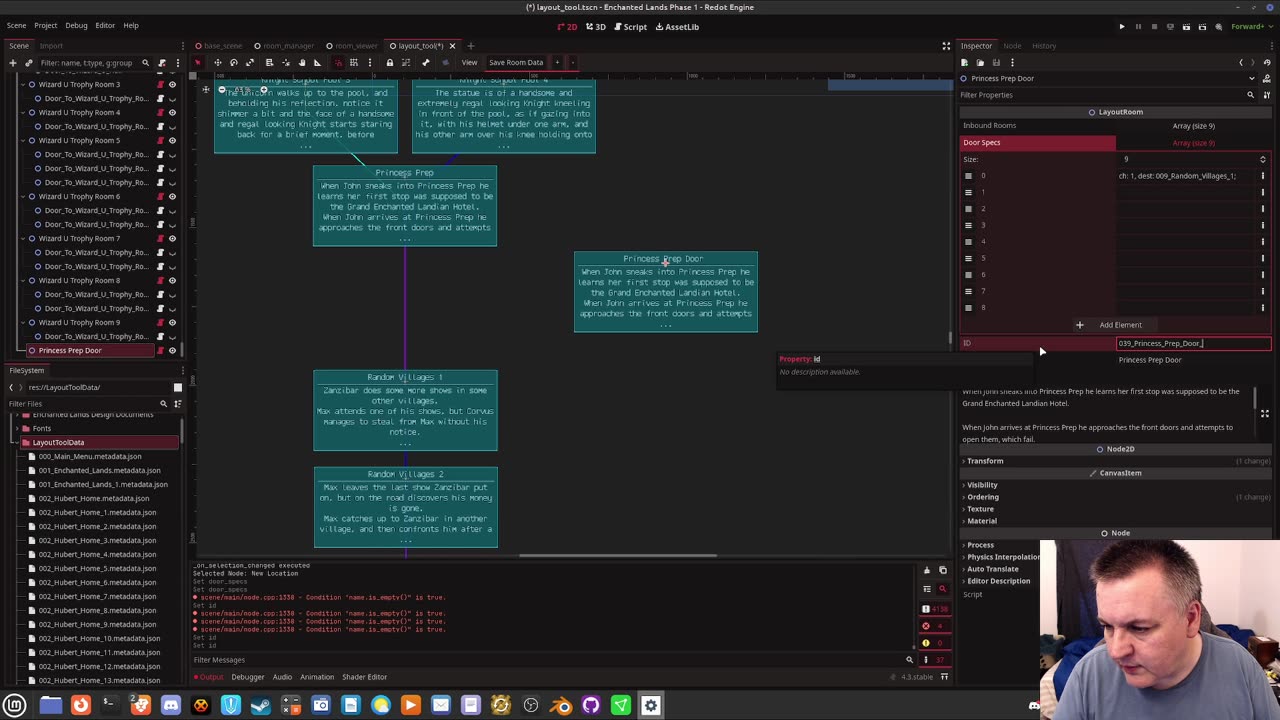Select the Select Mode arrow tool
This screenshot has height=720, width=1280.
tap(198, 62)
